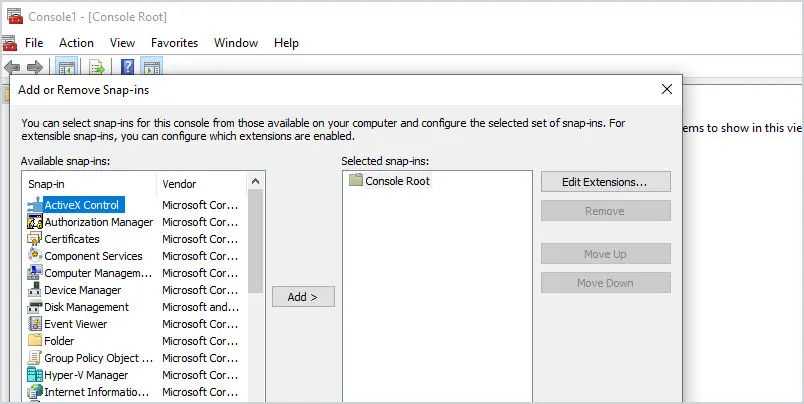The height and width of the screenshot is (404, 804).
Task: Open the Favorites menu
Action: (x=174, y=43)
